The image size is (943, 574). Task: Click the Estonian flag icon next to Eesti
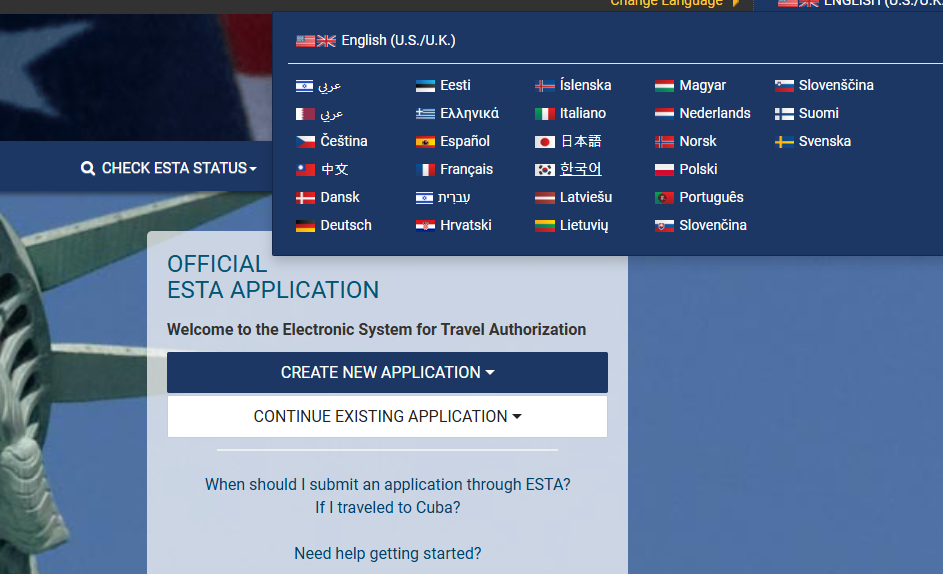point(425,86)
